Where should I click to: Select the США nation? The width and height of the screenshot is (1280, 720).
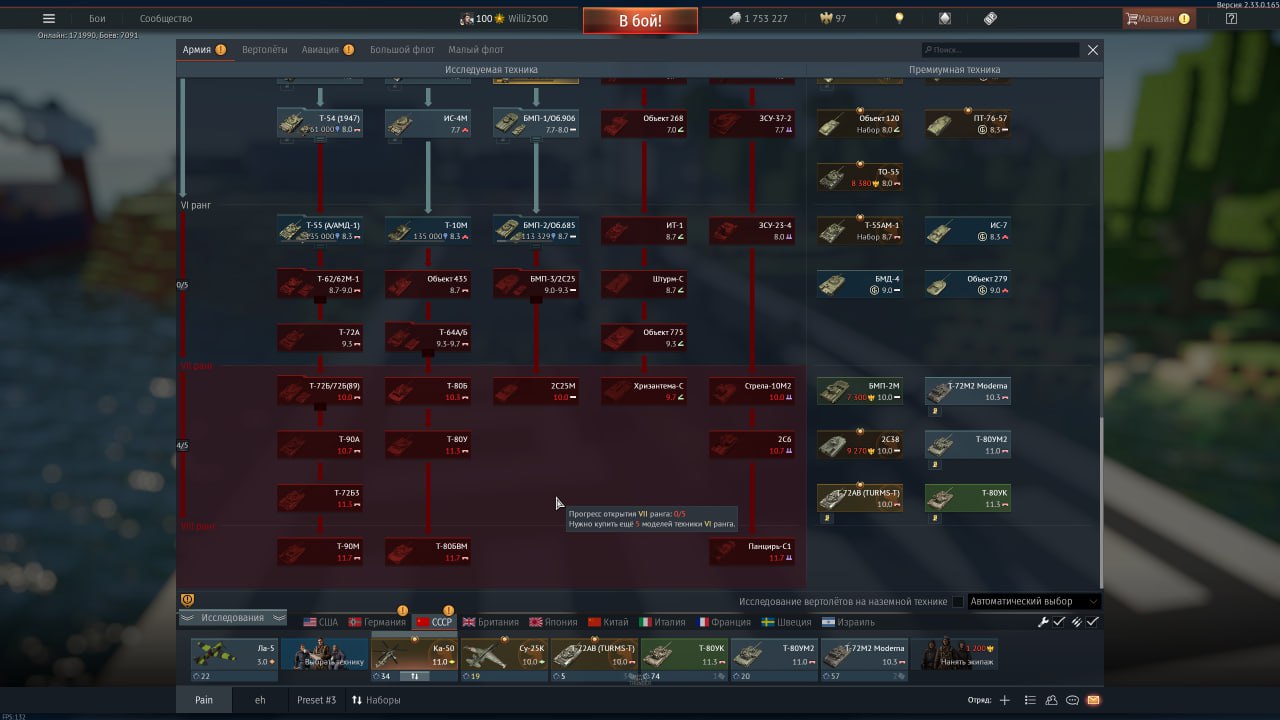click(321, 622)
